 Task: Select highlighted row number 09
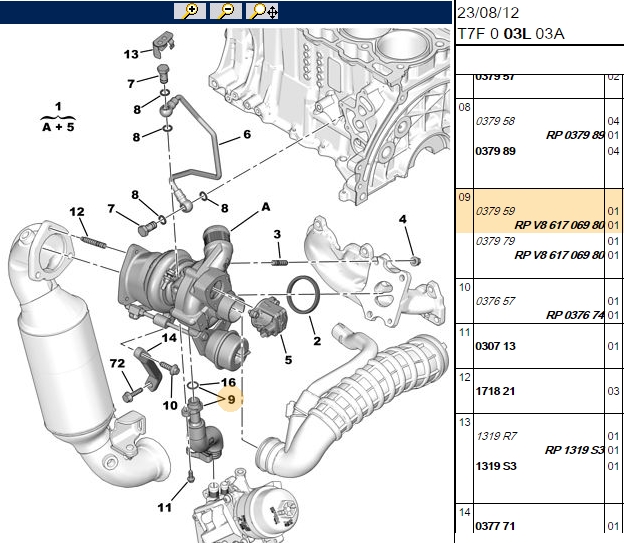pos(464,197)
